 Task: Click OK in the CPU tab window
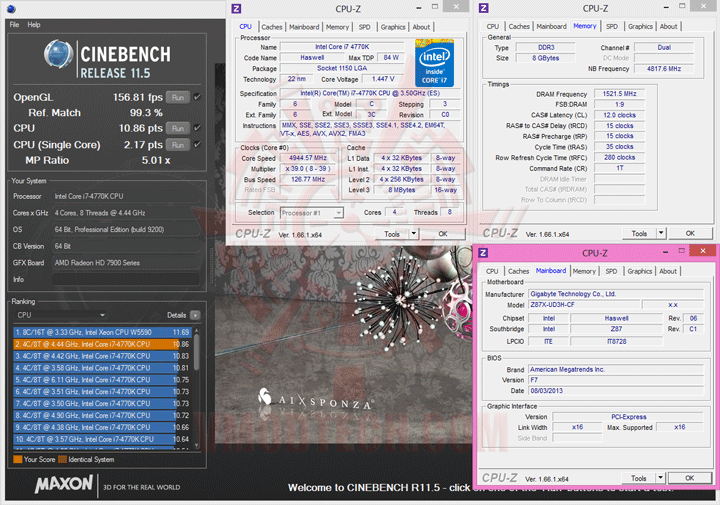coord(443,234)
